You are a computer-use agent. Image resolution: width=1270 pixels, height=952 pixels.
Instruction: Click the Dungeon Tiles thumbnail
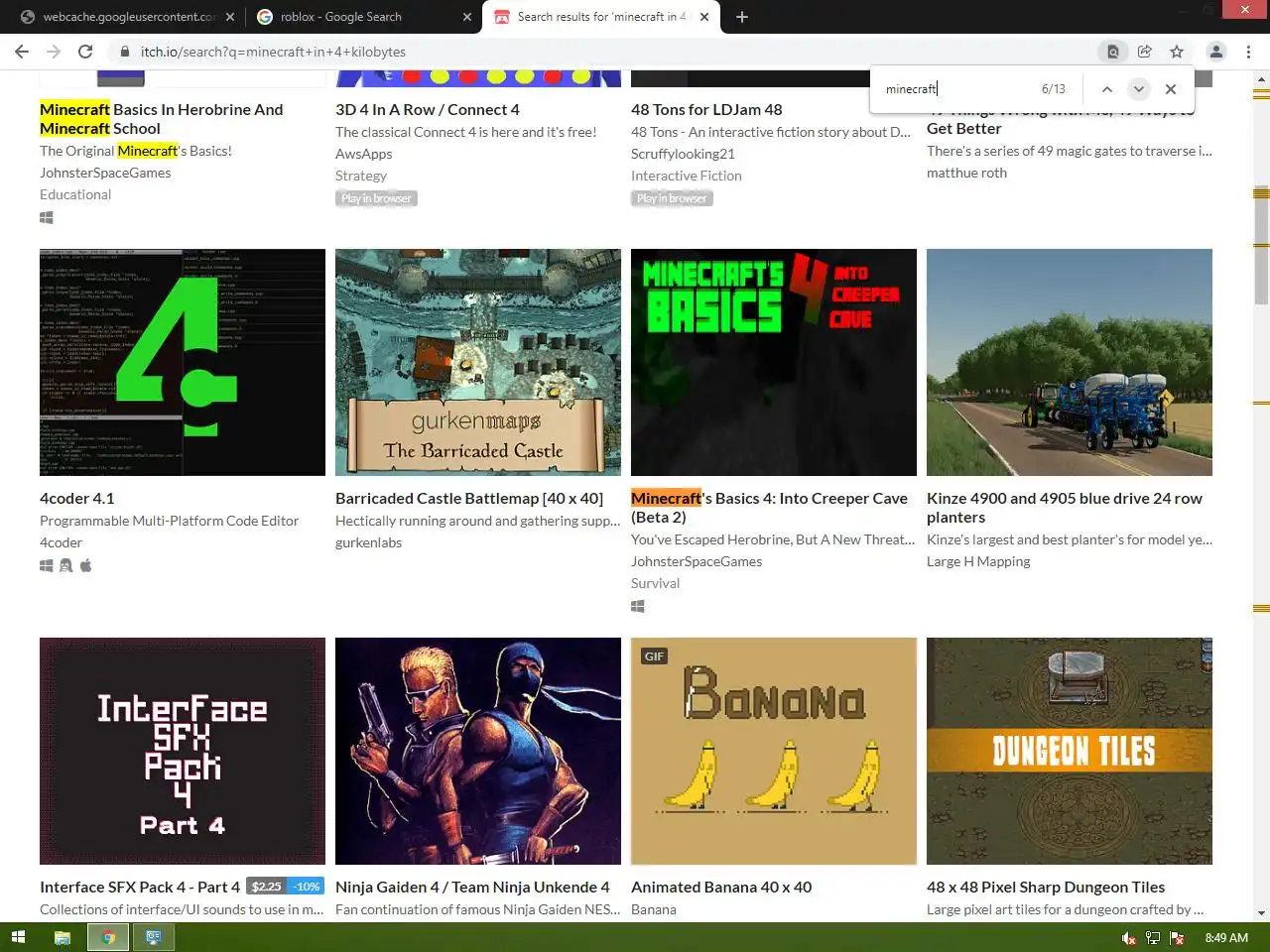pyautogui.click(x=1070, y=751)
